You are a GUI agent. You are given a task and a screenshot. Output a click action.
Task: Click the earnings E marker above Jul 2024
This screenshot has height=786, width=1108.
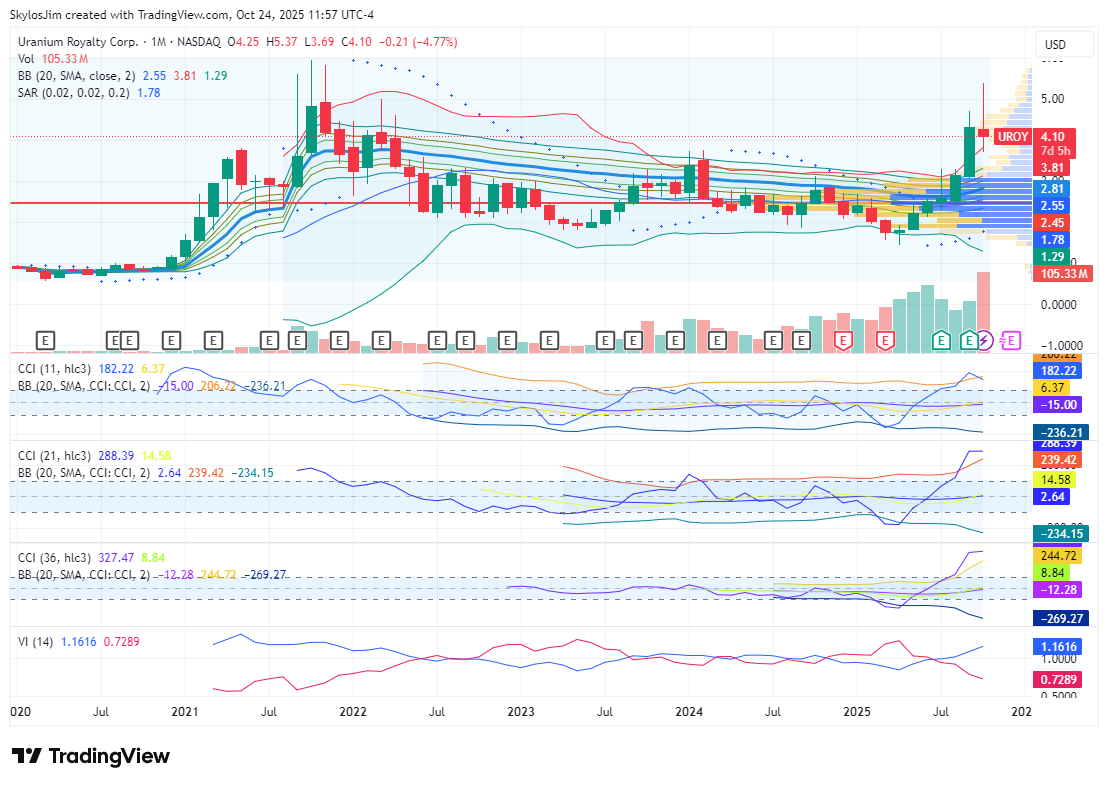tap(773, 341)
